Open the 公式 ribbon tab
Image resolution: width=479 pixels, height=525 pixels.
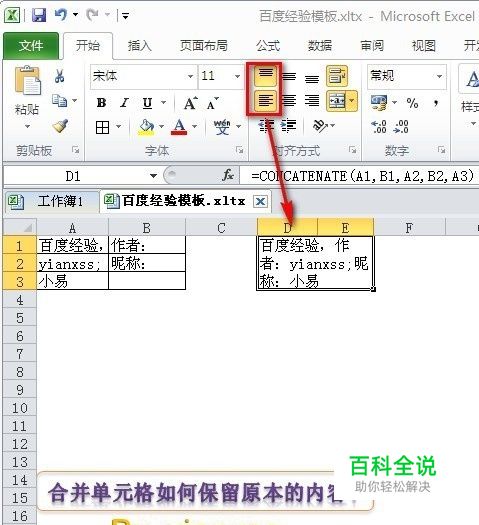point(268,46)
